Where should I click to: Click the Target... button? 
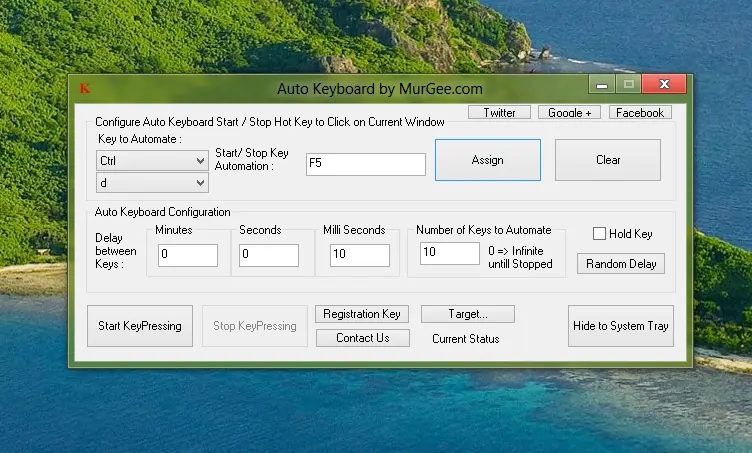coord(468,314)
